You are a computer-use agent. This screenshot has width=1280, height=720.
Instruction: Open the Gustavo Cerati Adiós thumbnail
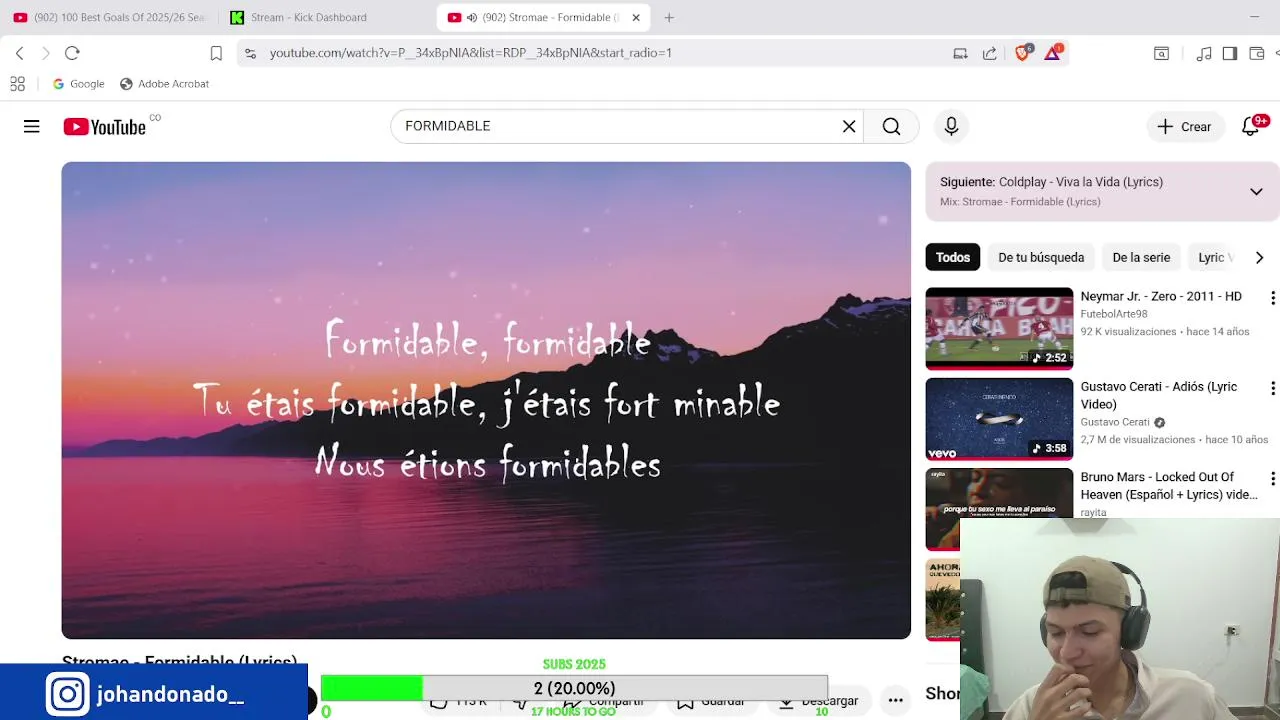point(999,419)
